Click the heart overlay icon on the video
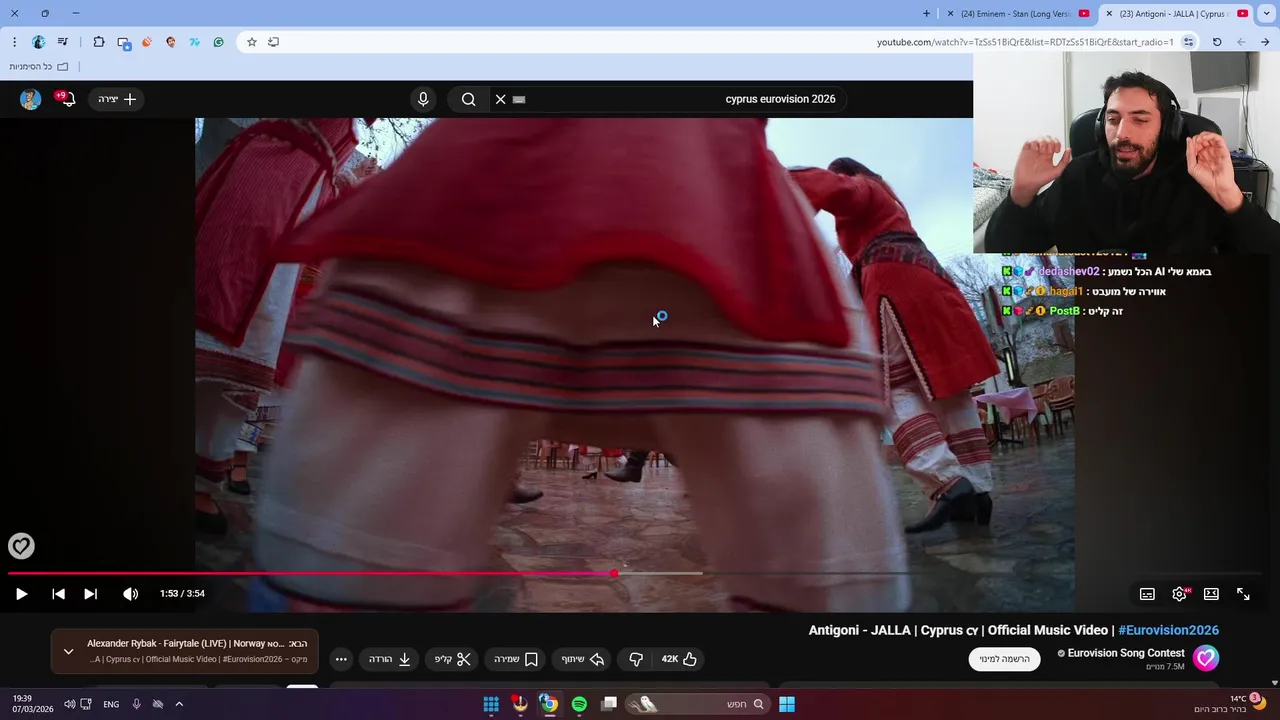 (21, 545)
